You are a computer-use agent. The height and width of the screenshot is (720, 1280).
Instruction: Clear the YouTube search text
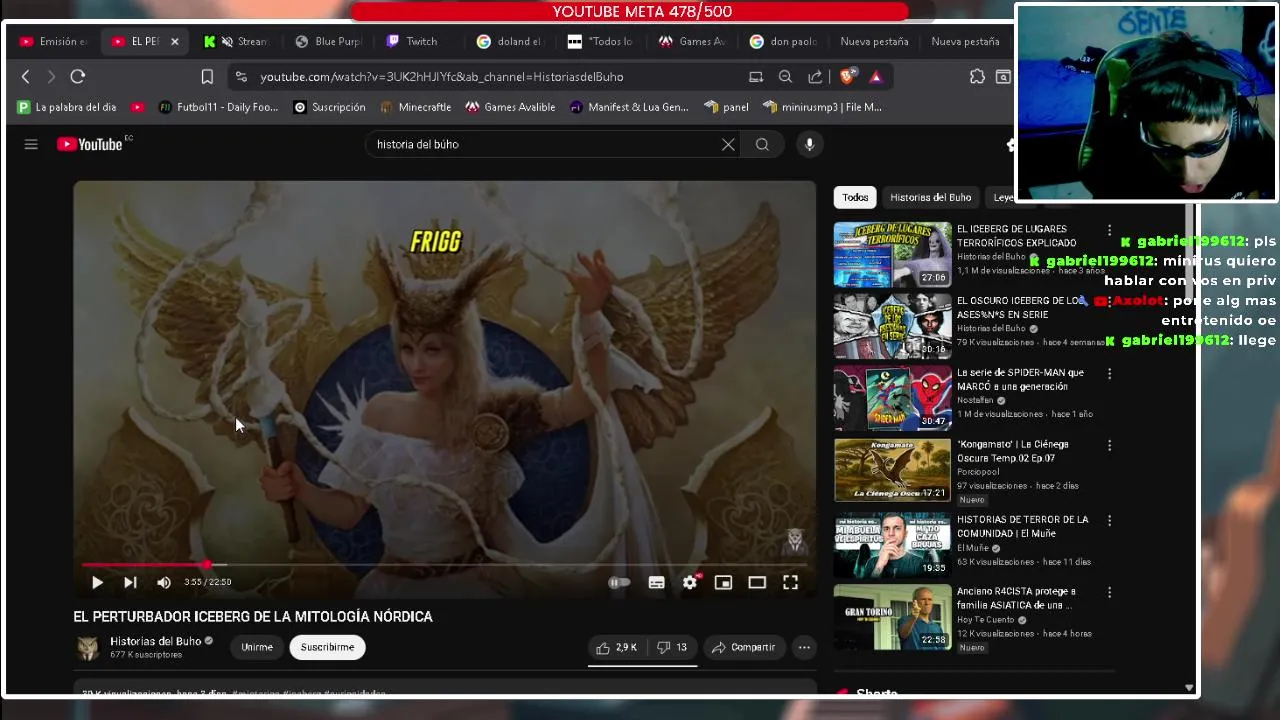coord(728,144)
